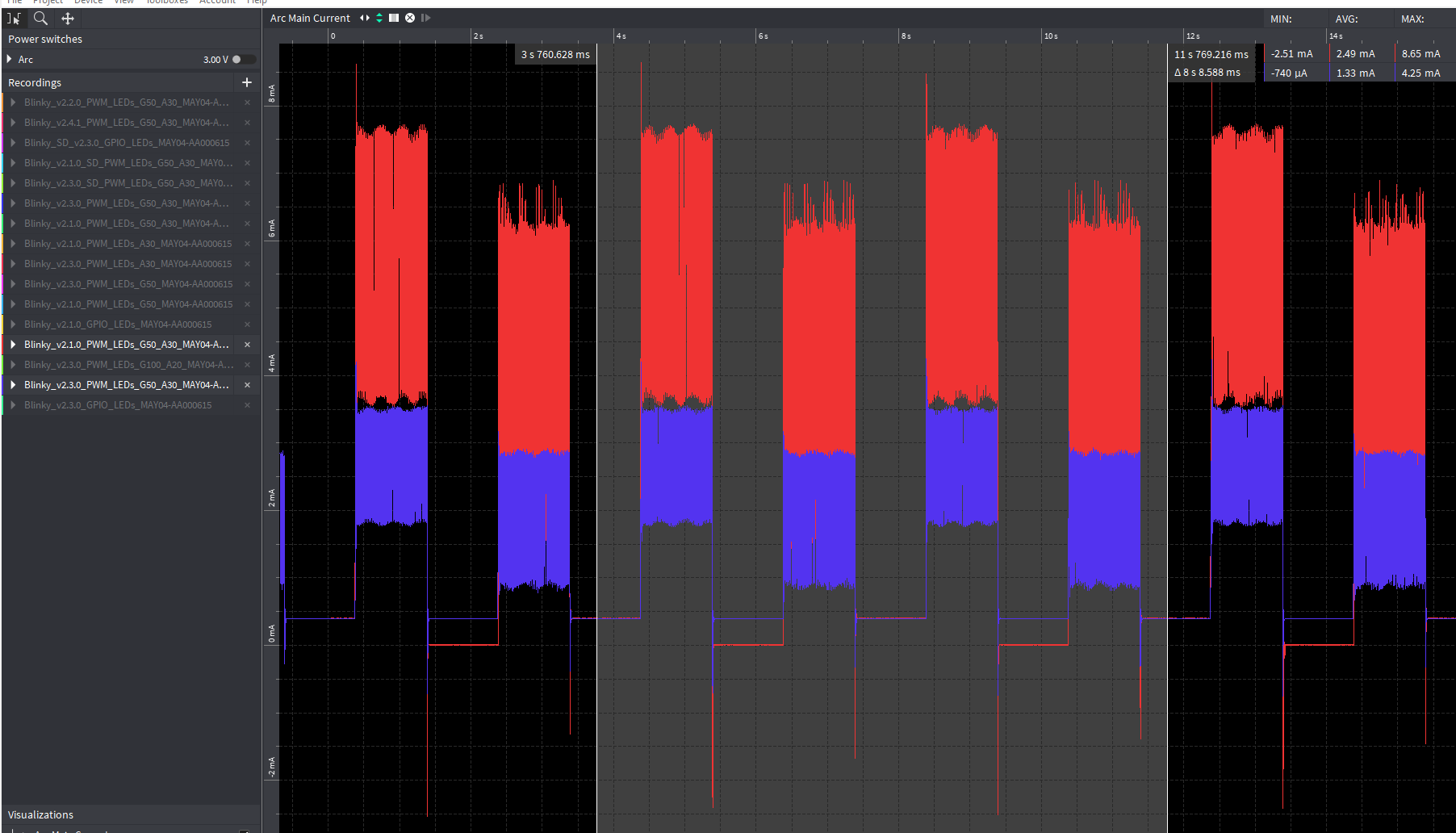
Task: Activate the zoom magnifier tool
Action: click(x=40, y=18)
